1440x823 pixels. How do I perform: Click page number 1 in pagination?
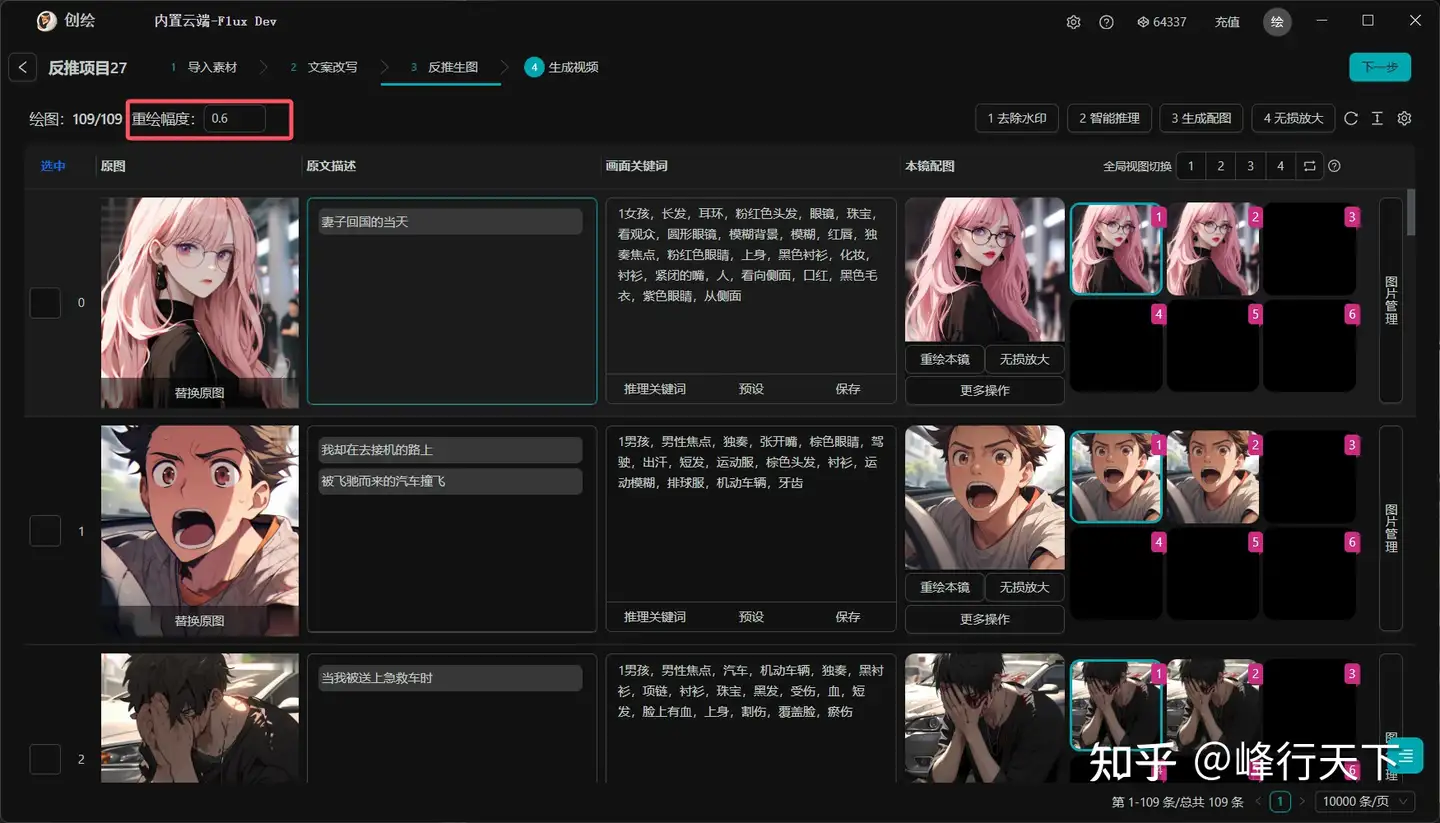pyautogui.click(x=1280, y=801)
